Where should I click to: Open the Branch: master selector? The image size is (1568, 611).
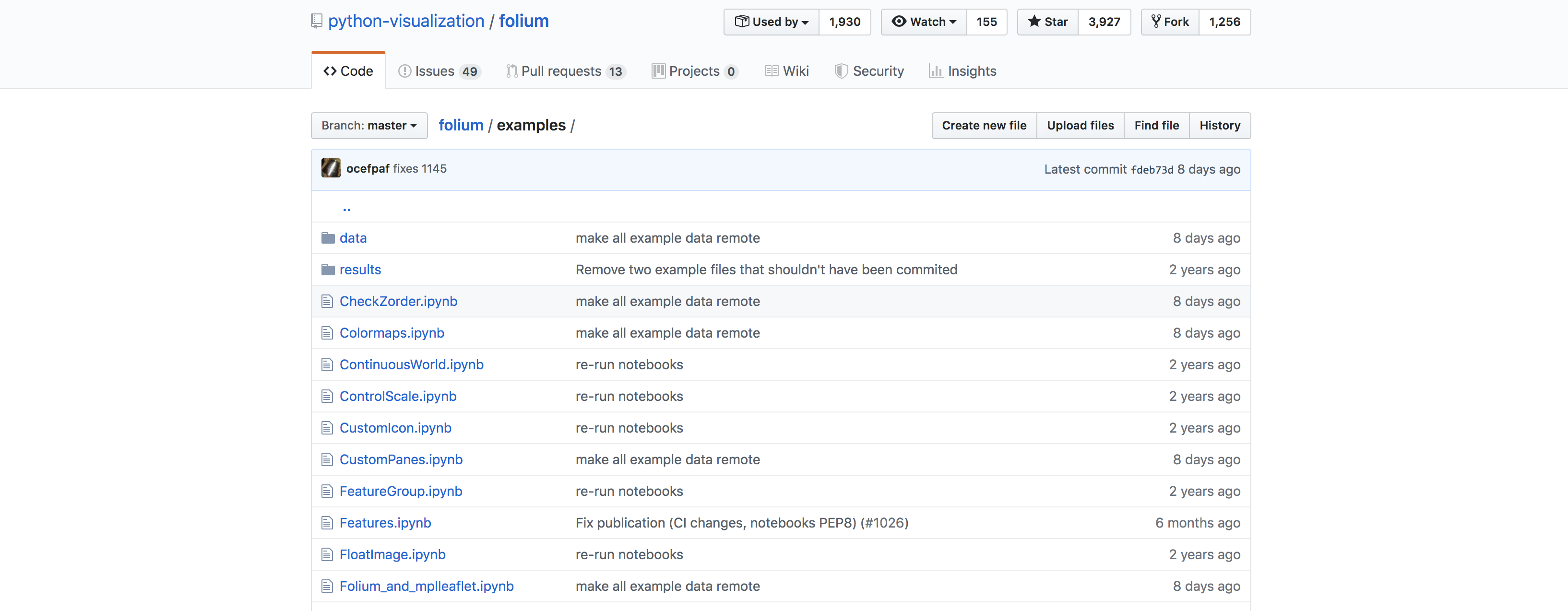[369, 125]
